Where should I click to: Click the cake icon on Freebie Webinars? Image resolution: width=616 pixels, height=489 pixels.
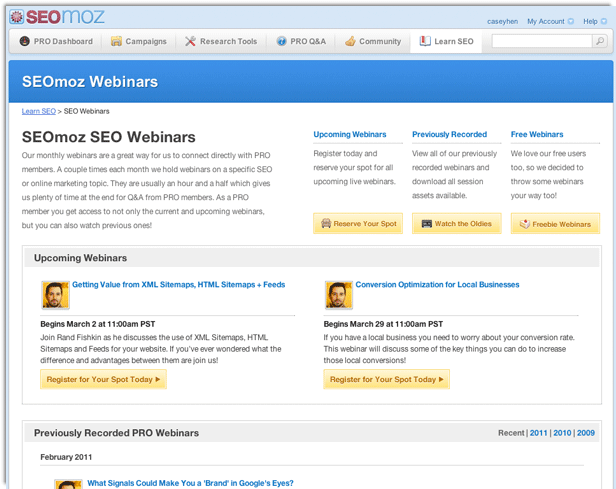pyautogui.click(x=524, y=223)
